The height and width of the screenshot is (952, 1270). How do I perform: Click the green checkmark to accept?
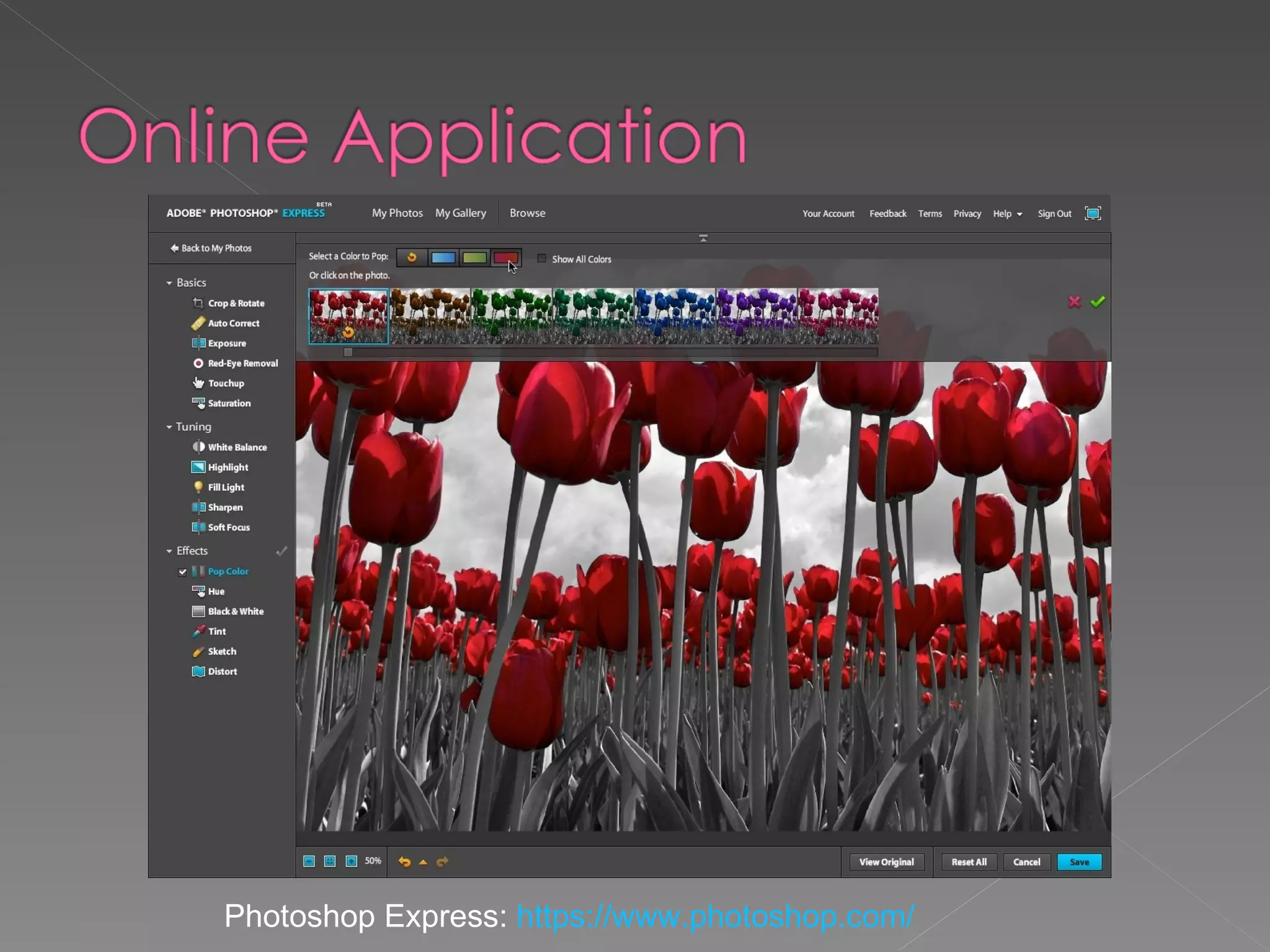pyautogui.click(x=1098, y=302)
